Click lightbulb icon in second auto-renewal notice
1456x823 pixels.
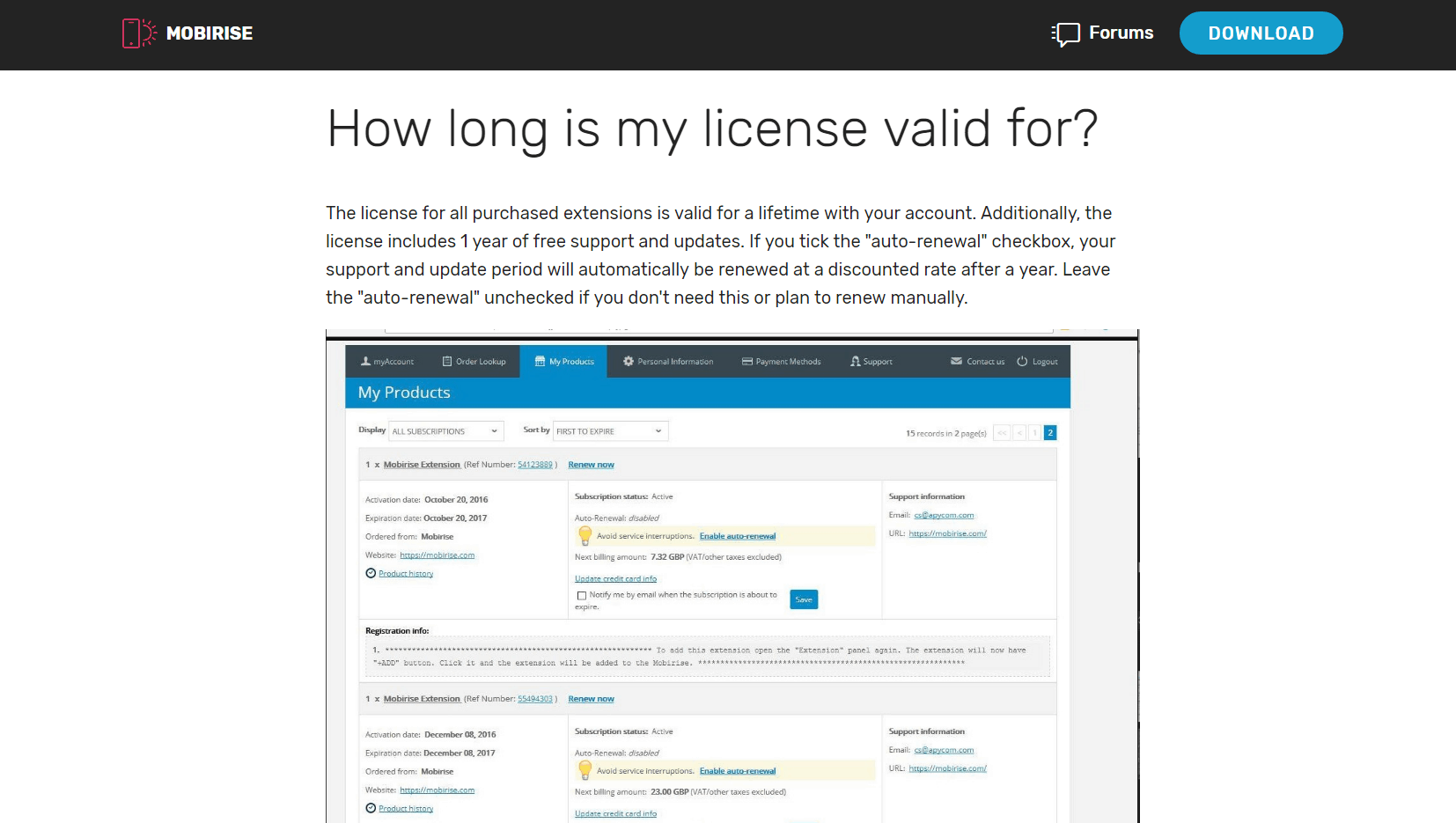(x=585, y=770)
